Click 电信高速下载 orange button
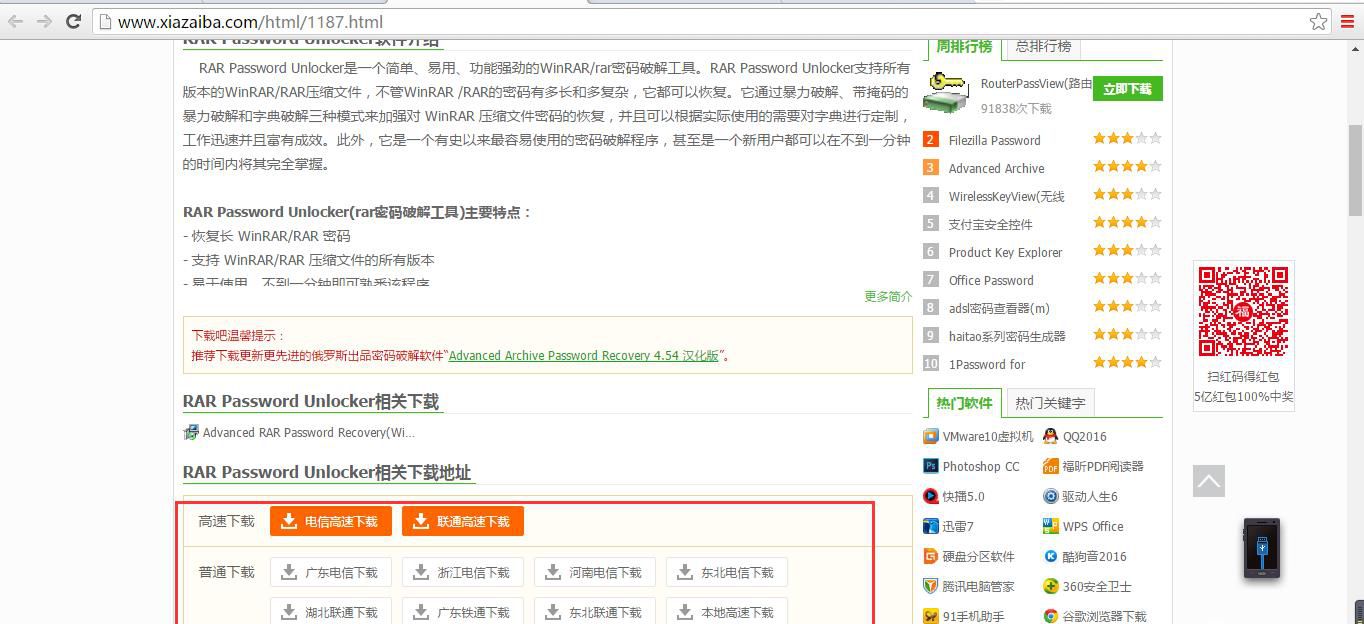Image resolution: width=1364 pixels, height=624 pixels. pyautogui.click(x=331, y=521)
